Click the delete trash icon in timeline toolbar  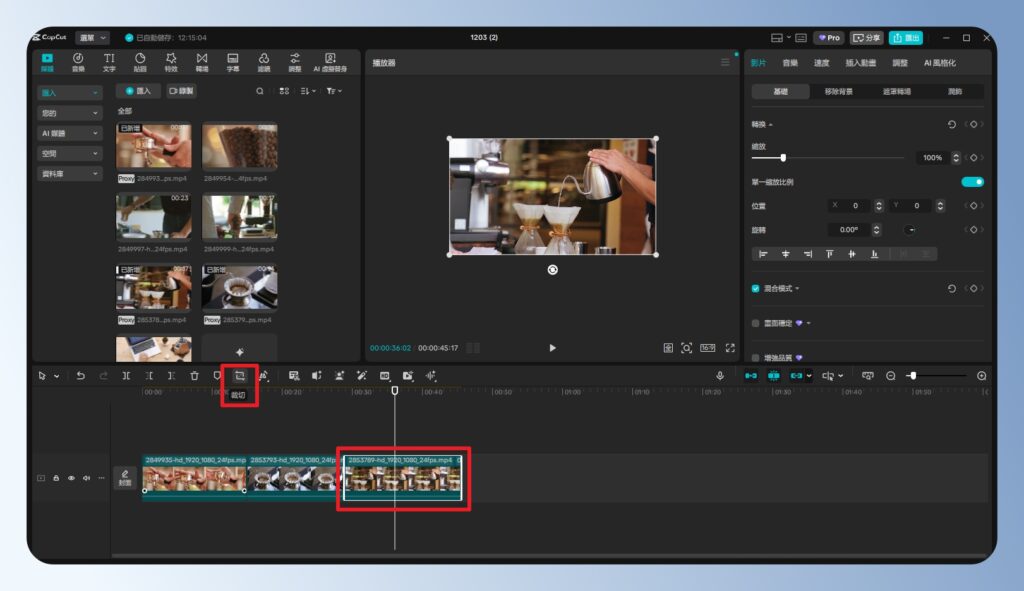194,375
